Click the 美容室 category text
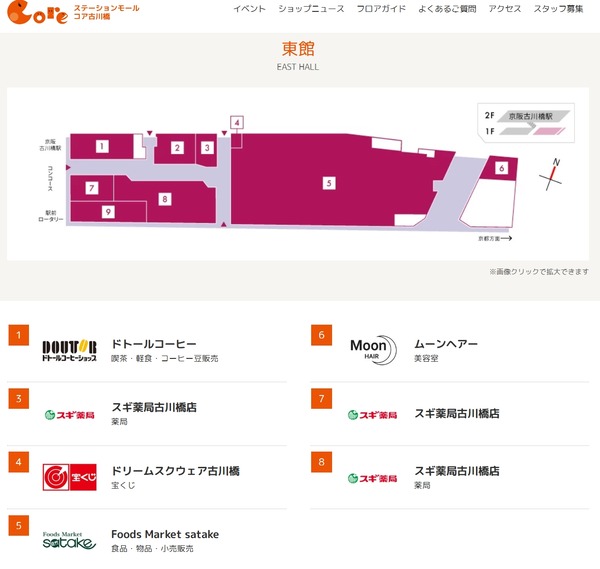This screenshot has width=600, height=569. pyautogui.click(x=426, y=359)
